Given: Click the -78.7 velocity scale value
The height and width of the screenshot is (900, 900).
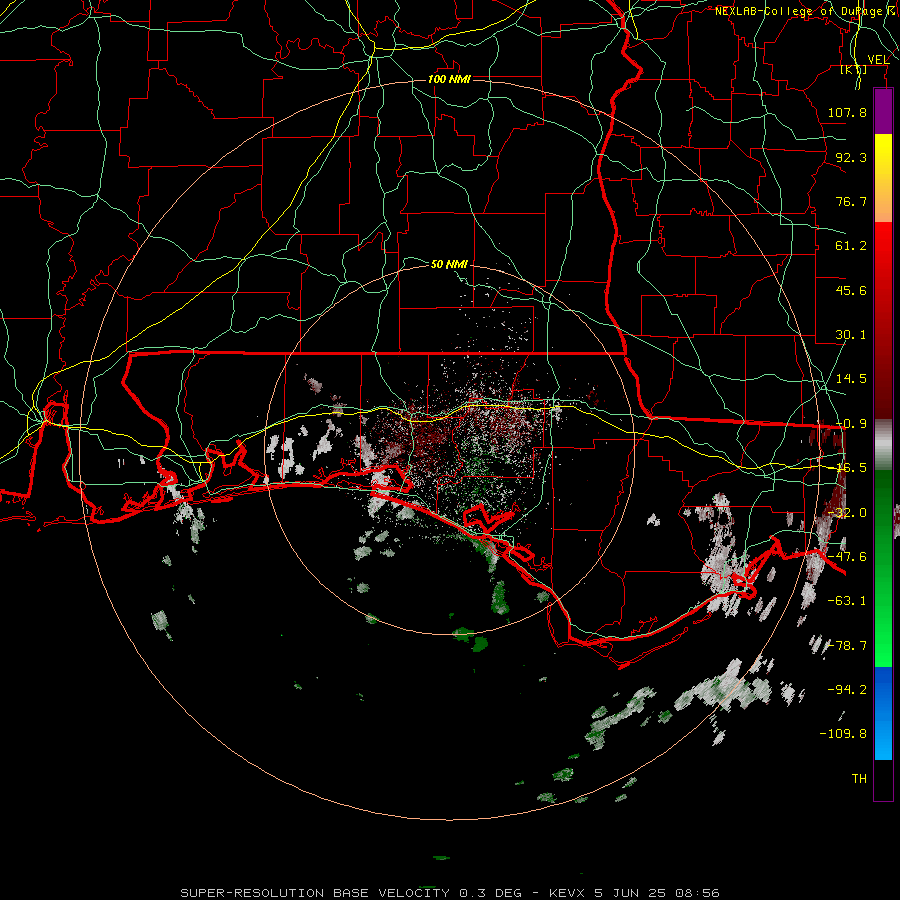Looking at the screenshot, I should tap(847, 646).
